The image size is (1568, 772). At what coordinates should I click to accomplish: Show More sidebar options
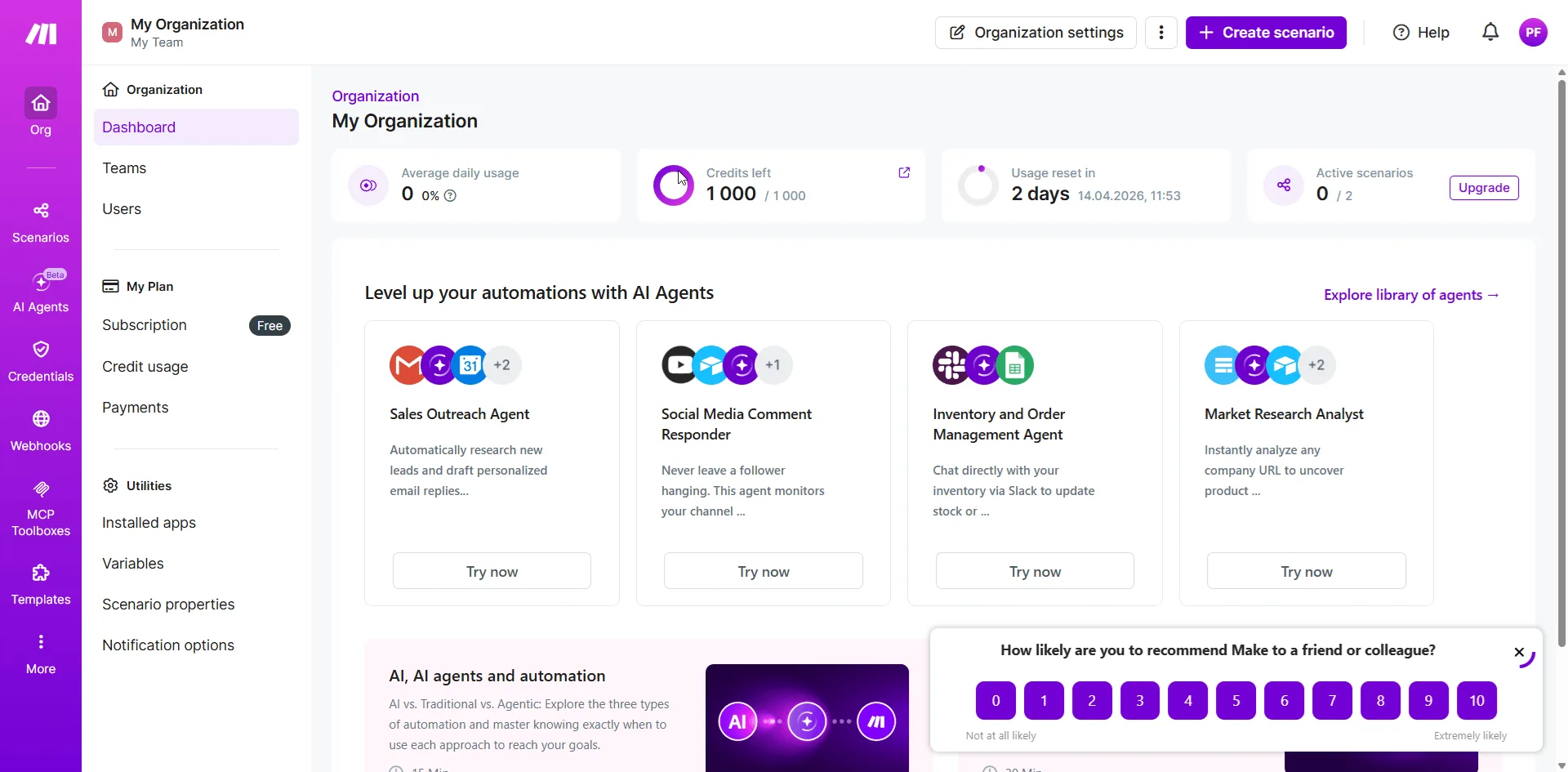coord(41,654)
